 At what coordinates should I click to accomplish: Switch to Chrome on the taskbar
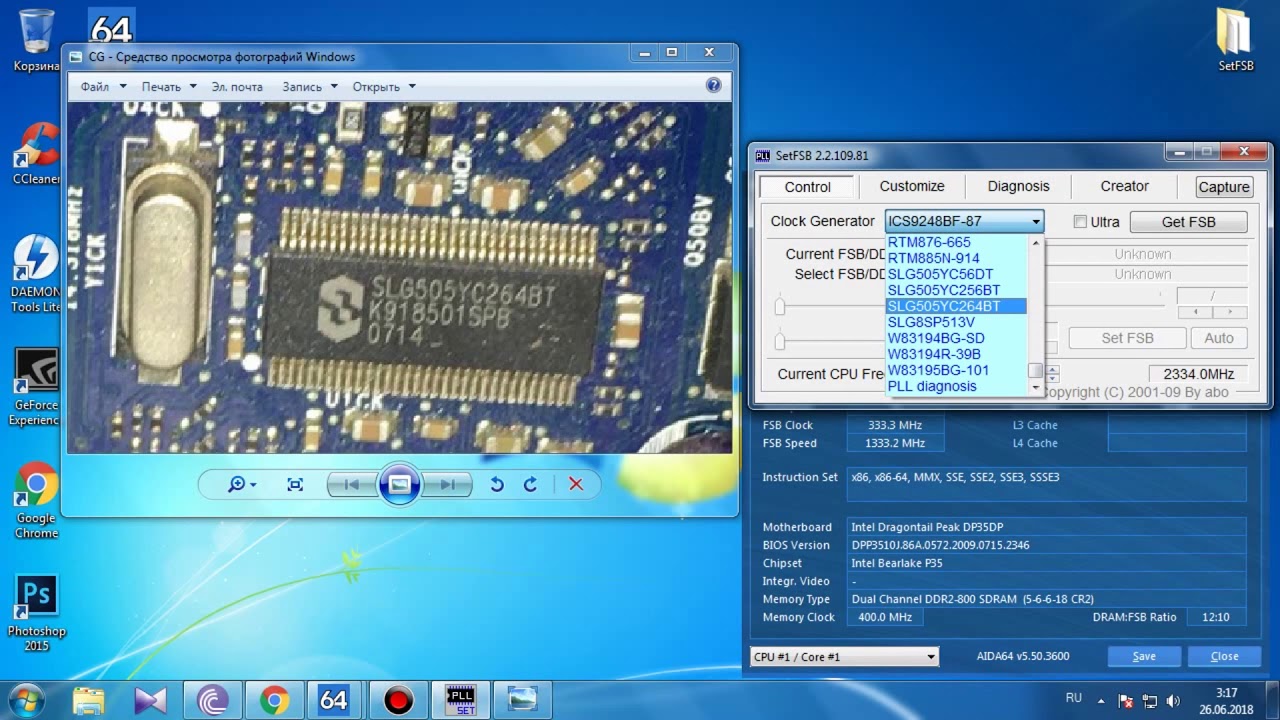pos(274,700)
